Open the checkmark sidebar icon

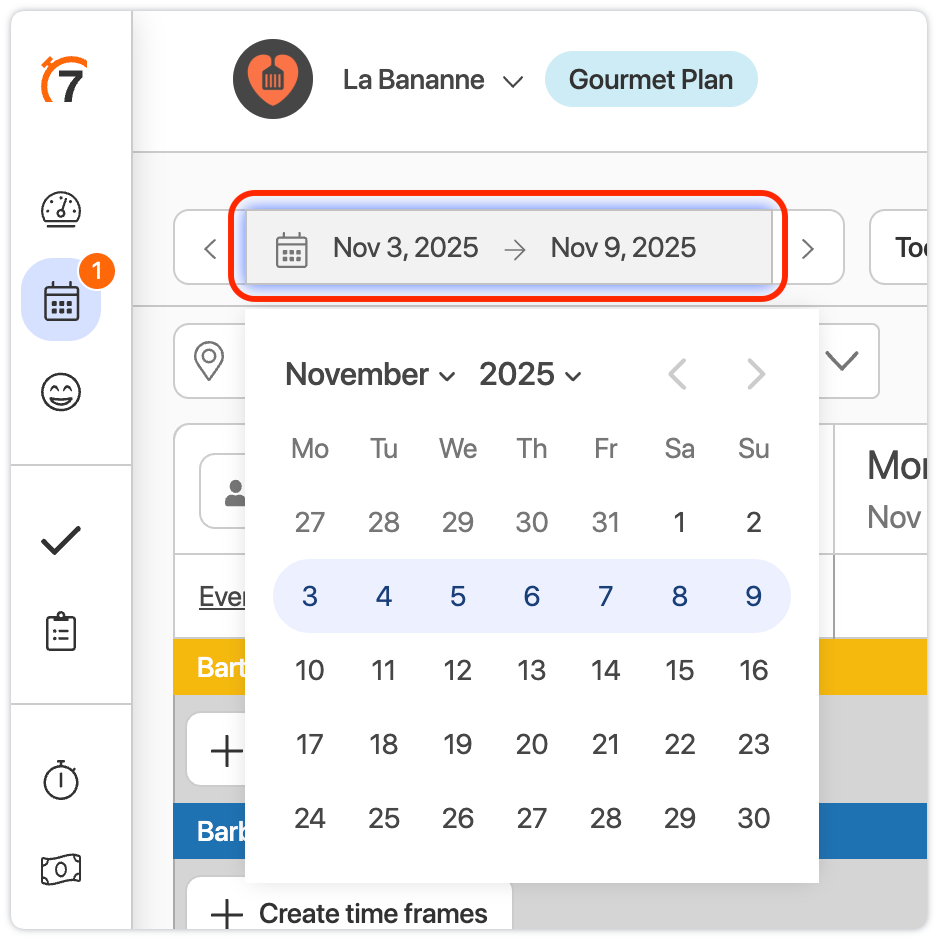(61, 542)
